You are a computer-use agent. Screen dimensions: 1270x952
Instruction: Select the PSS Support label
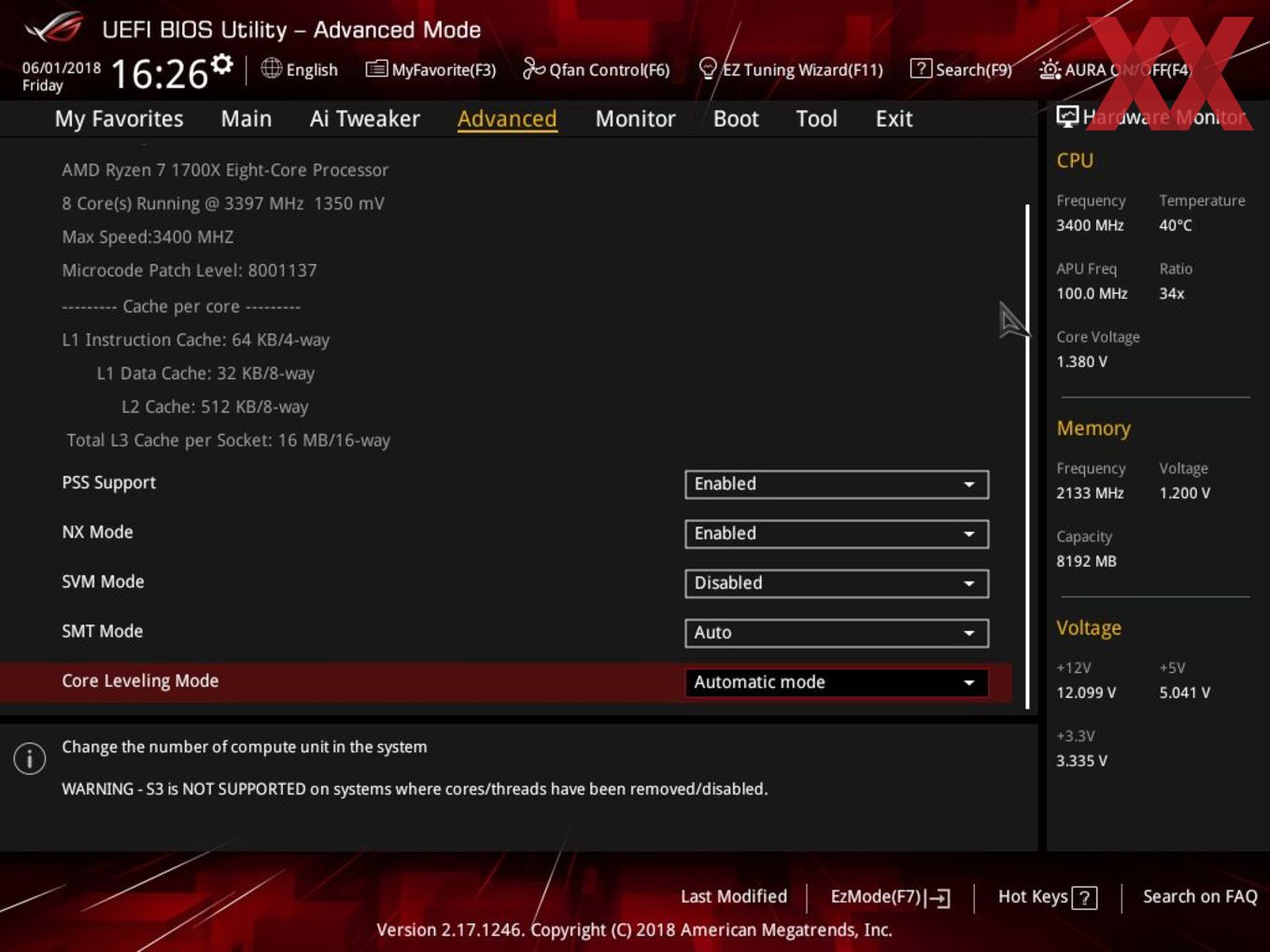tap(109, 483)
